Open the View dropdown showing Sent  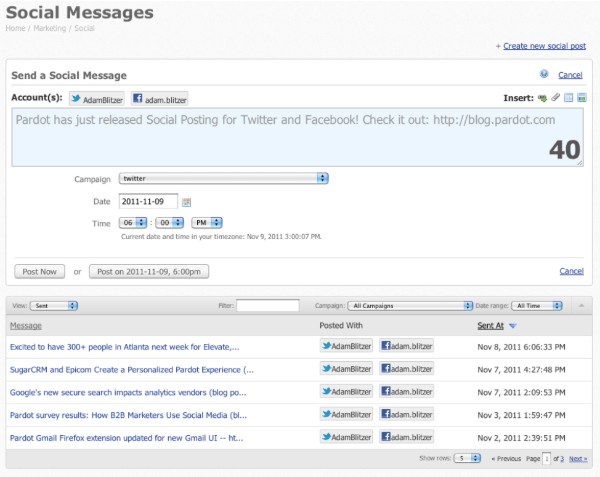coord(54,306)
